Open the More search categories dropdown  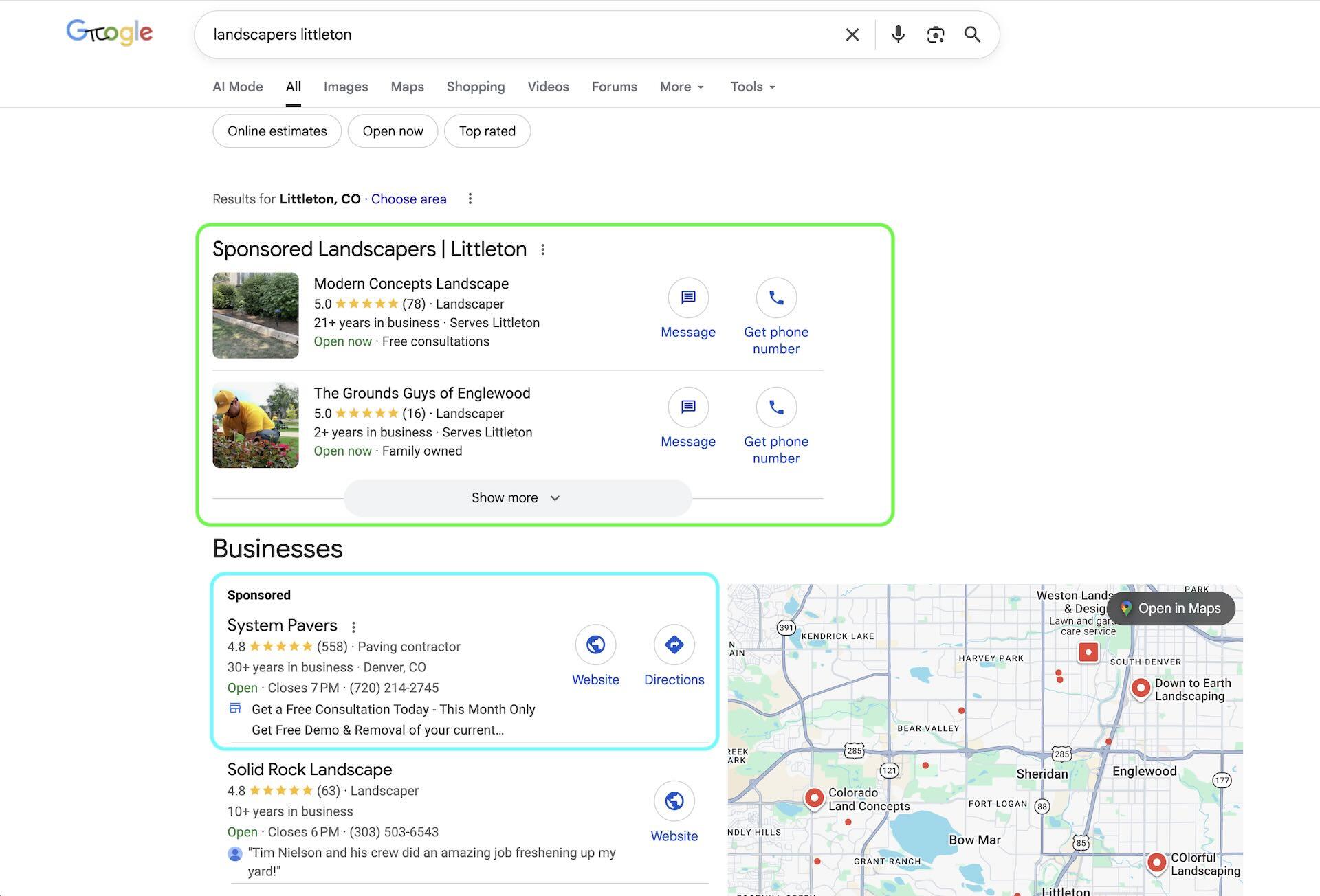click(x=680, y=87)
